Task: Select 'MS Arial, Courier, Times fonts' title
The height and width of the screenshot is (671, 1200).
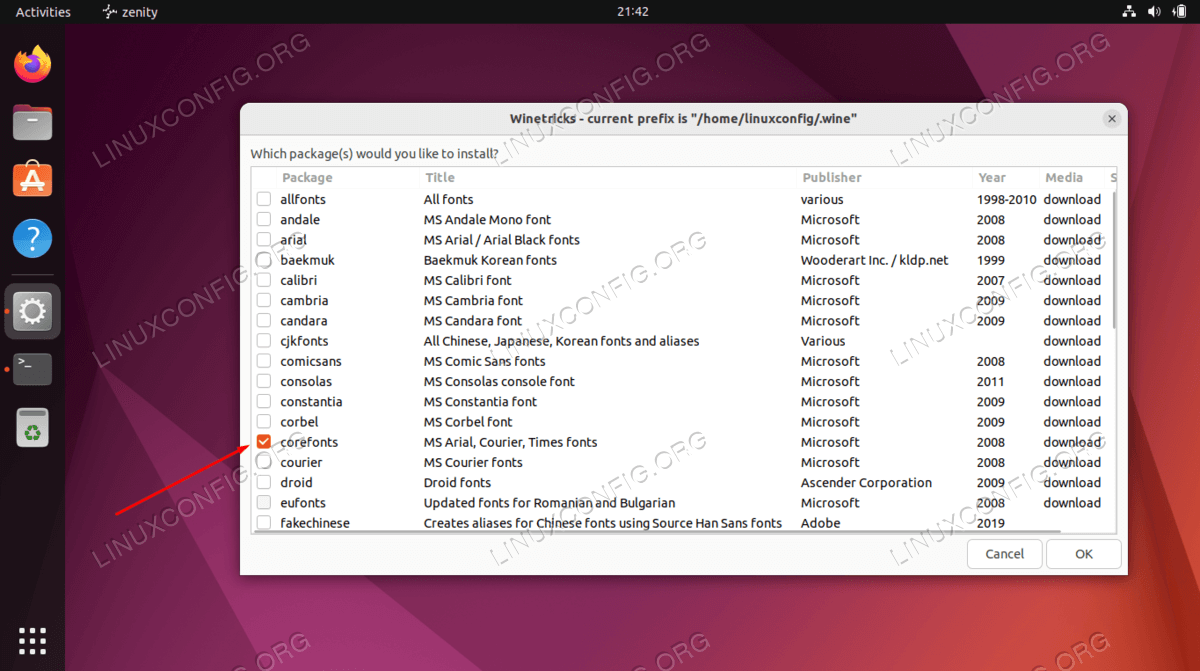Action: point(510,442)
